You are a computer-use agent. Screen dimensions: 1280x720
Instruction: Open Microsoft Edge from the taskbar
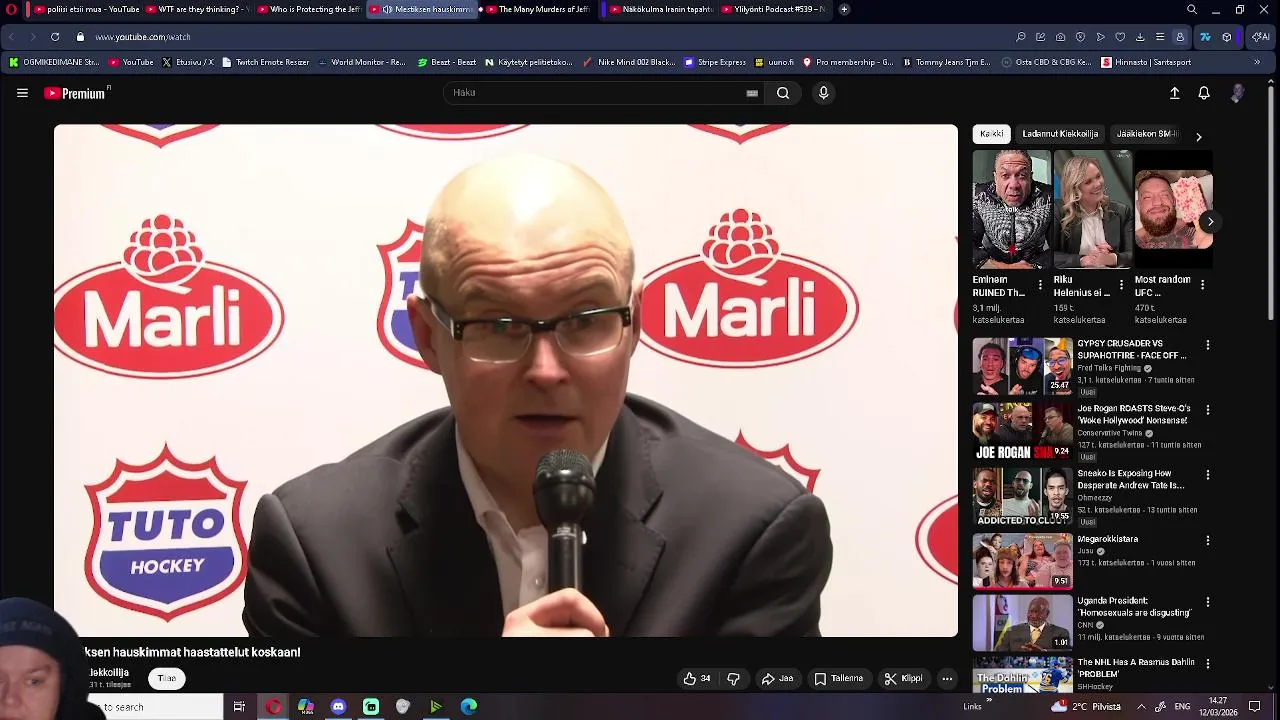coord(468,707)
